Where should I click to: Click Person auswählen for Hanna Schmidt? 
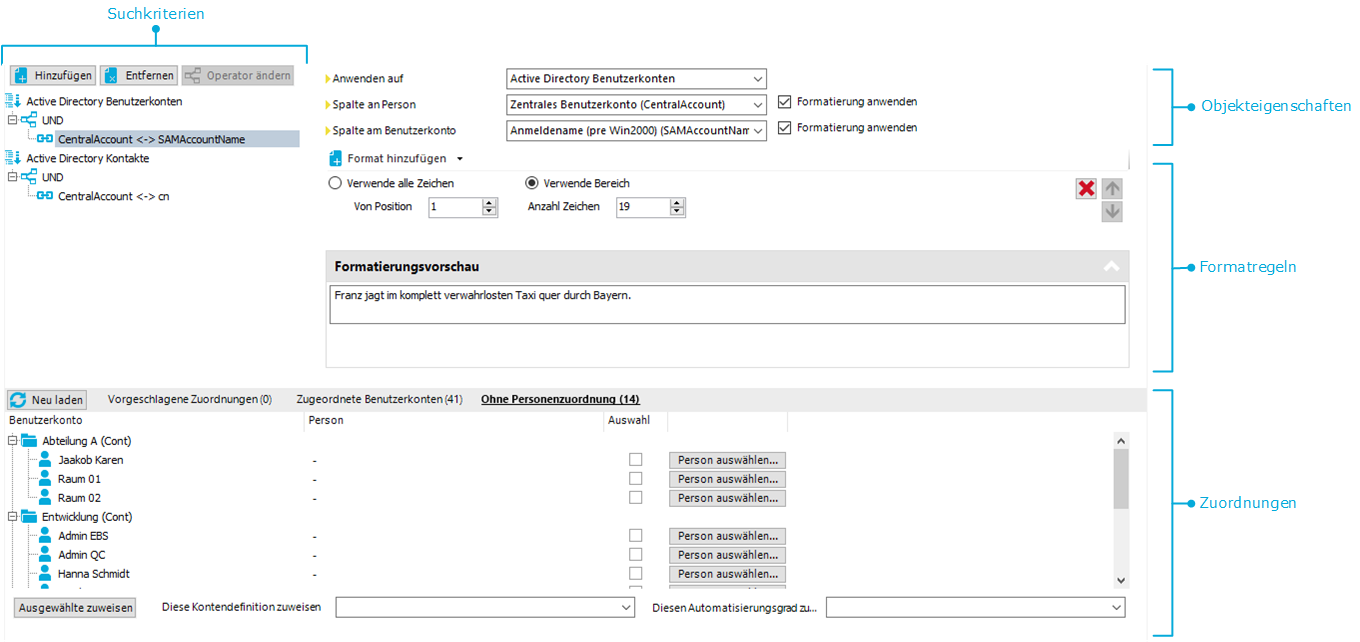click(727, 574)
